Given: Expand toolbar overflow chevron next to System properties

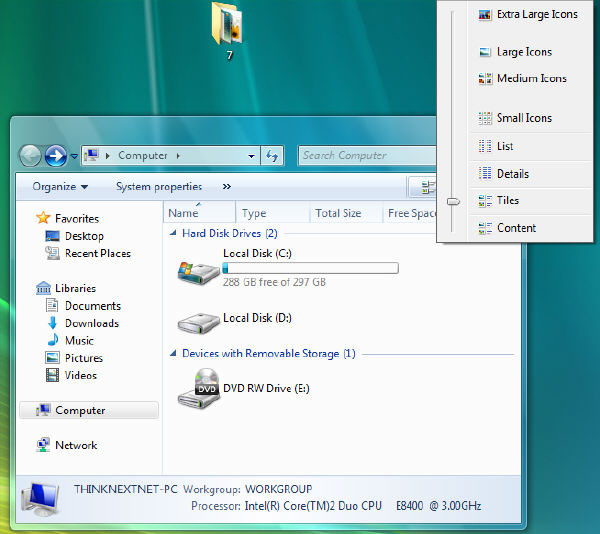Looking at the screenshot, I should (227, 186).
